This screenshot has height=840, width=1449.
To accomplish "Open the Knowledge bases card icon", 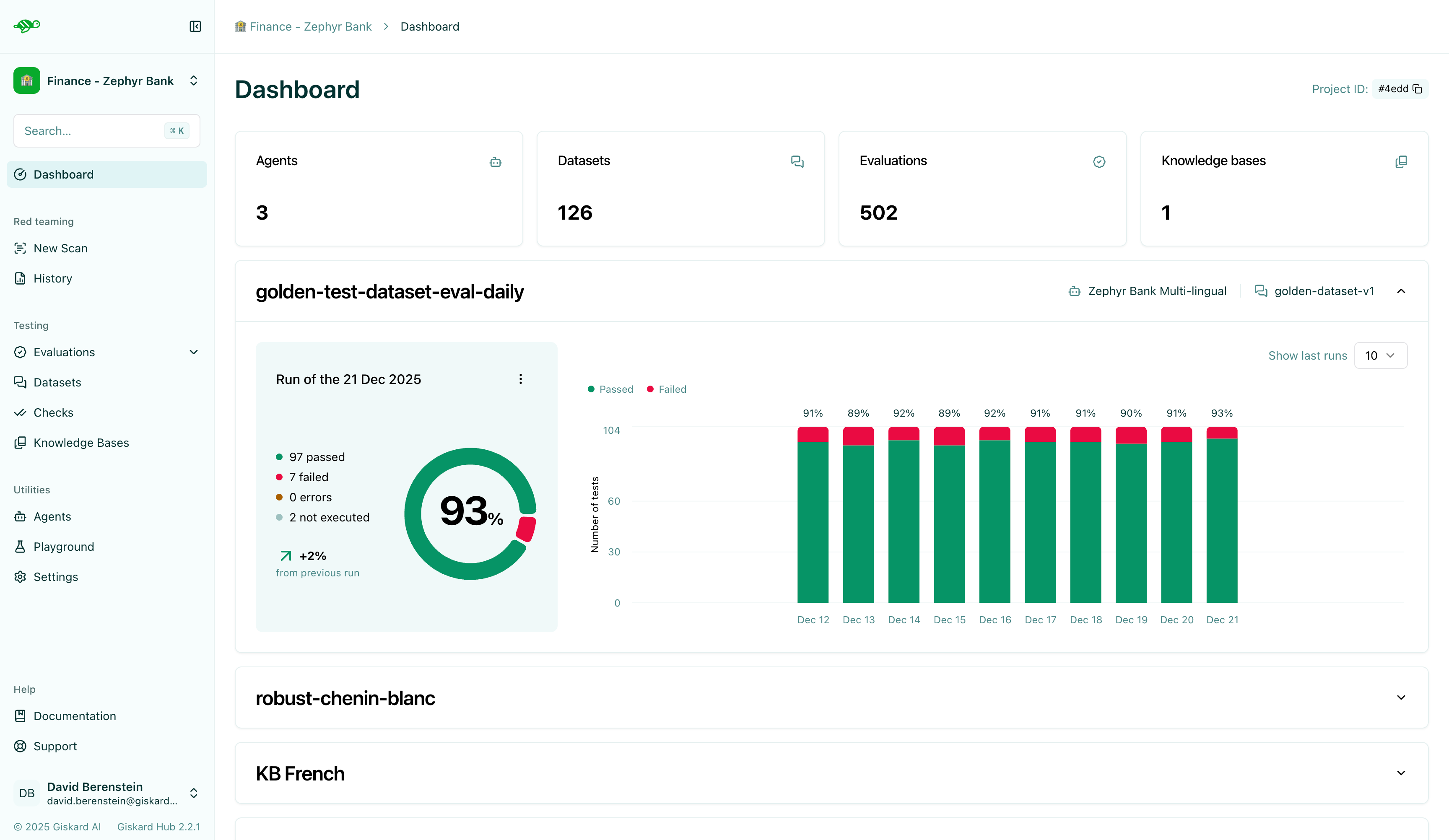I will (x=1401, y=161).
